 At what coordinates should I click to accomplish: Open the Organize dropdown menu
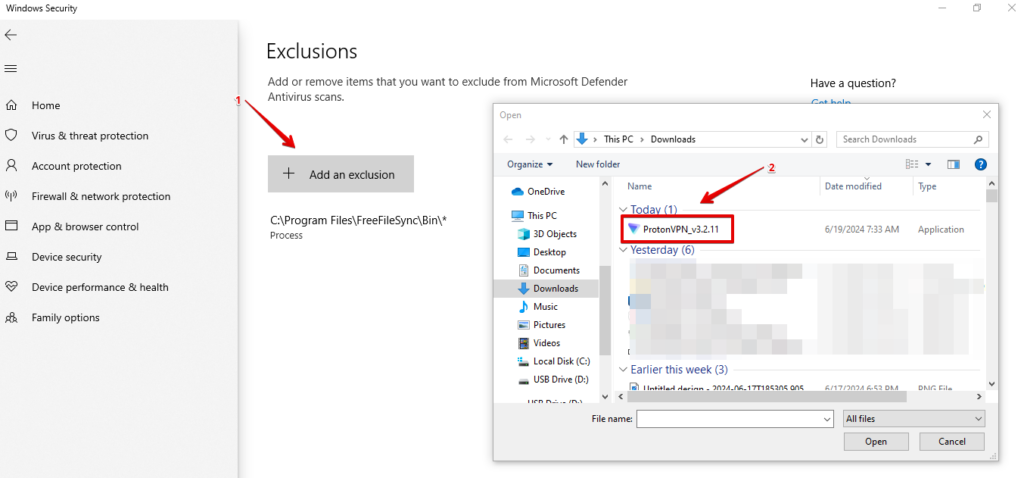(530, 164)
